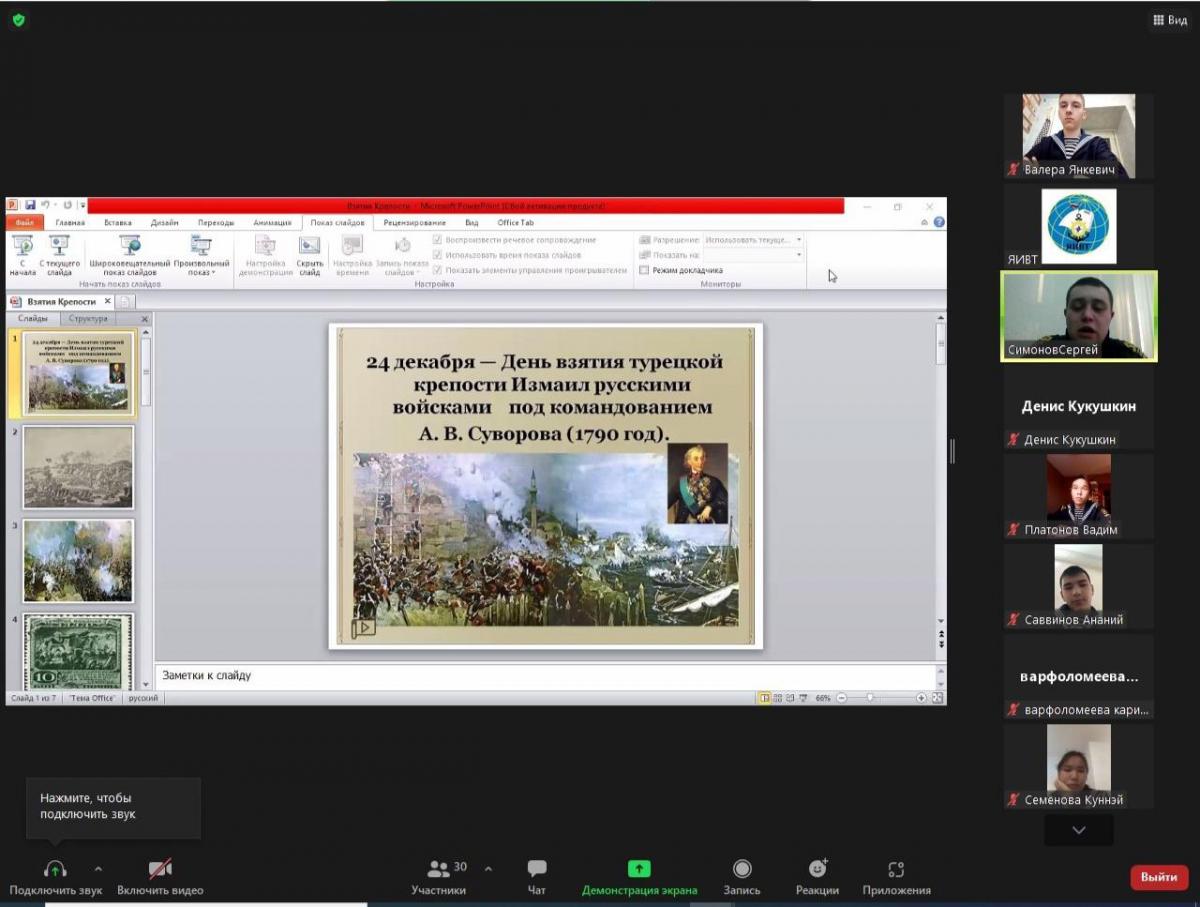Click Валера Янкевич video tile

click(1079, 136)
